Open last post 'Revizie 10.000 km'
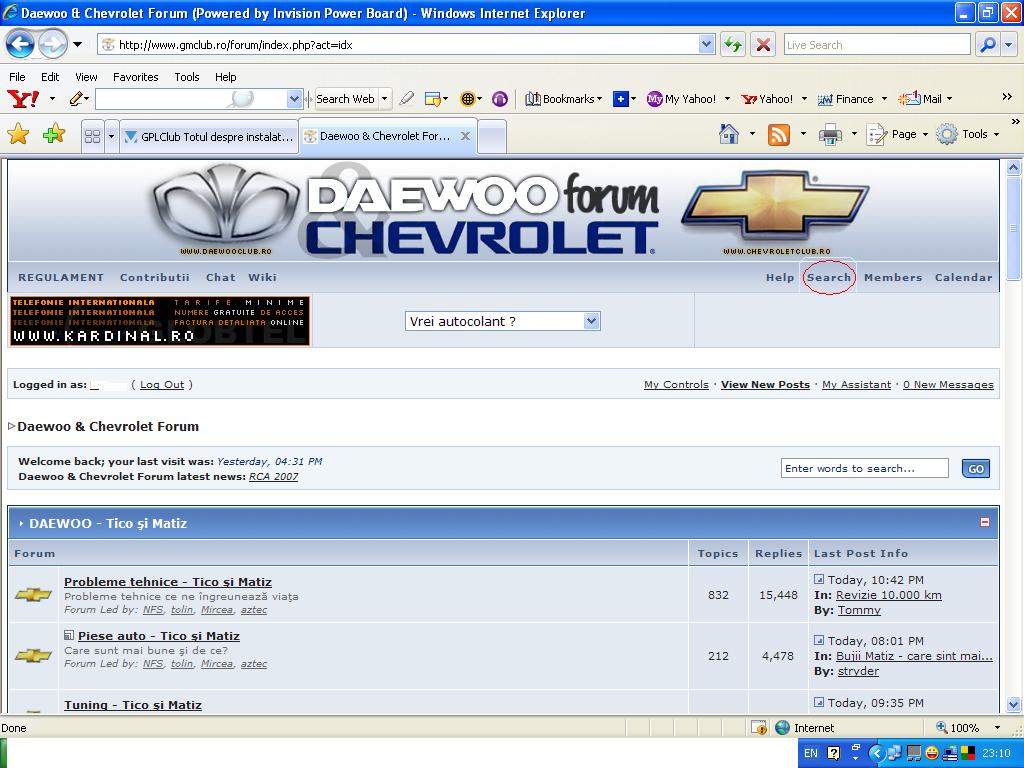Viewport: 1024px width, 768px height. [x=889, y=595]
